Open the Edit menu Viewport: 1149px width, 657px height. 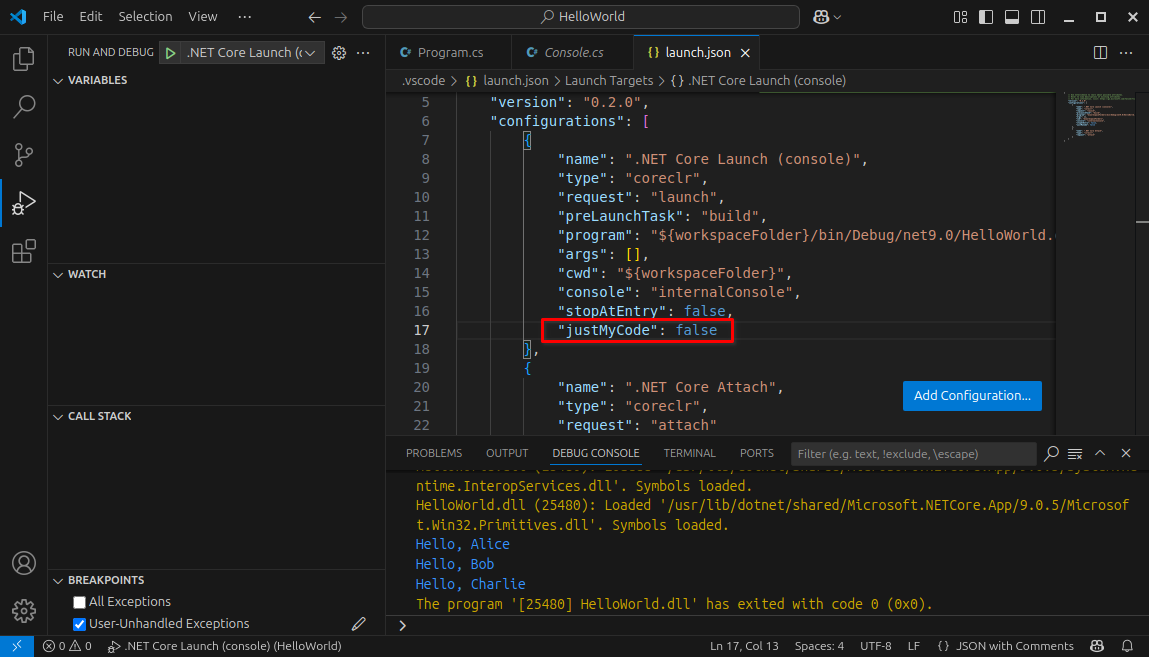(91, 16)
